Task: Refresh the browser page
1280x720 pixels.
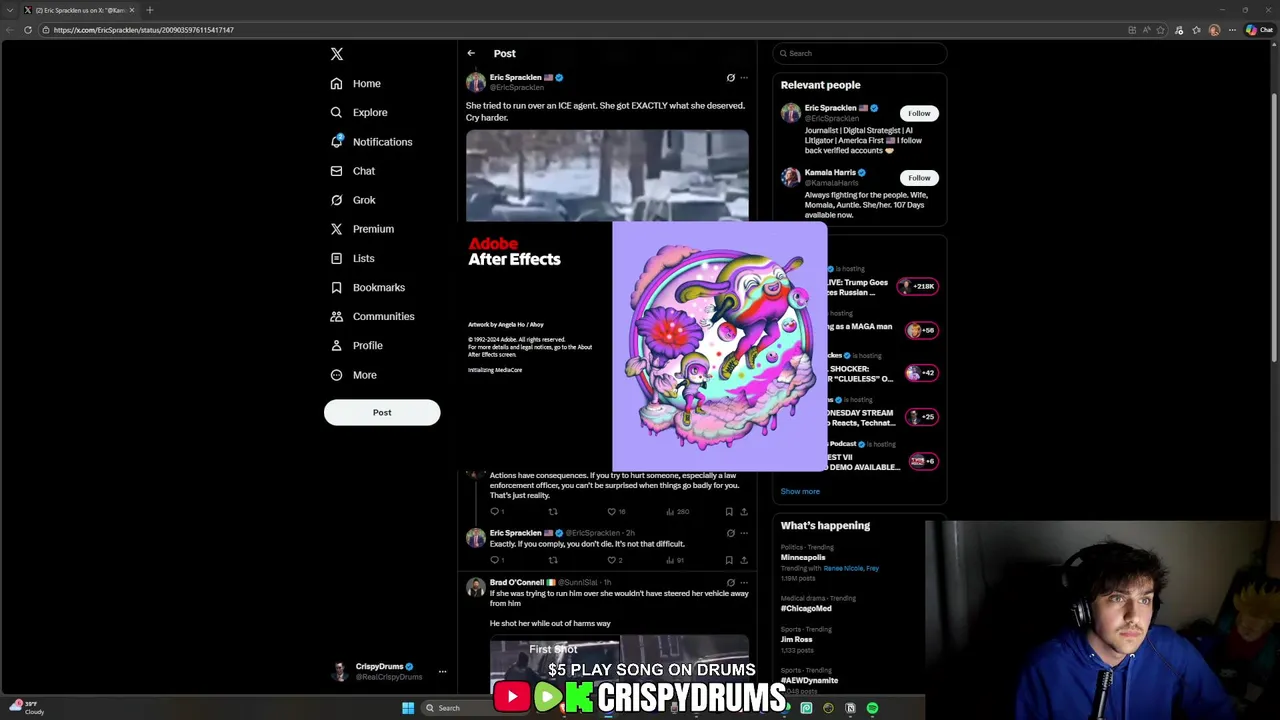Action: click(x=28, y=30)
